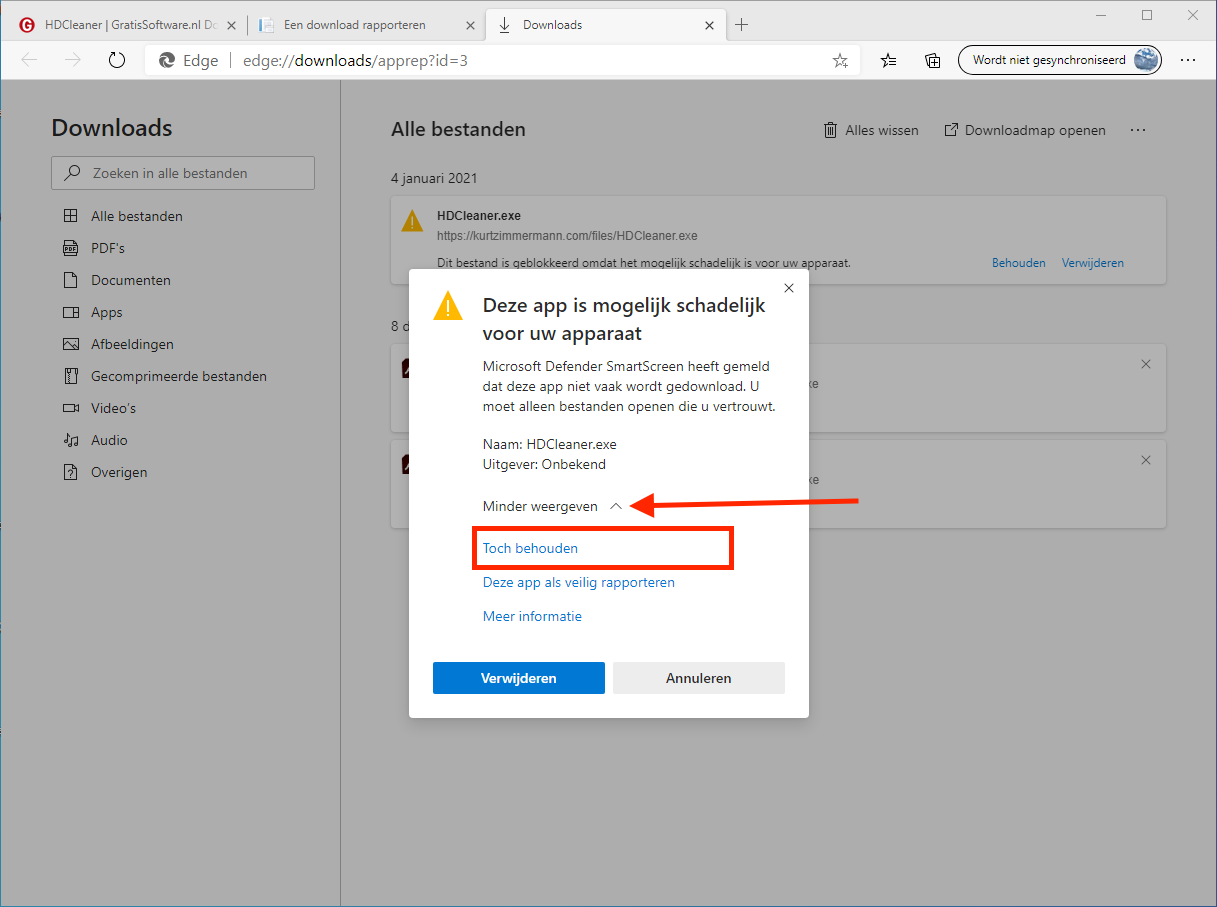Click the Alles wissen trash button
This screenshot has height=907, width=1217.
pyautogui.click(x=870, y=130)
